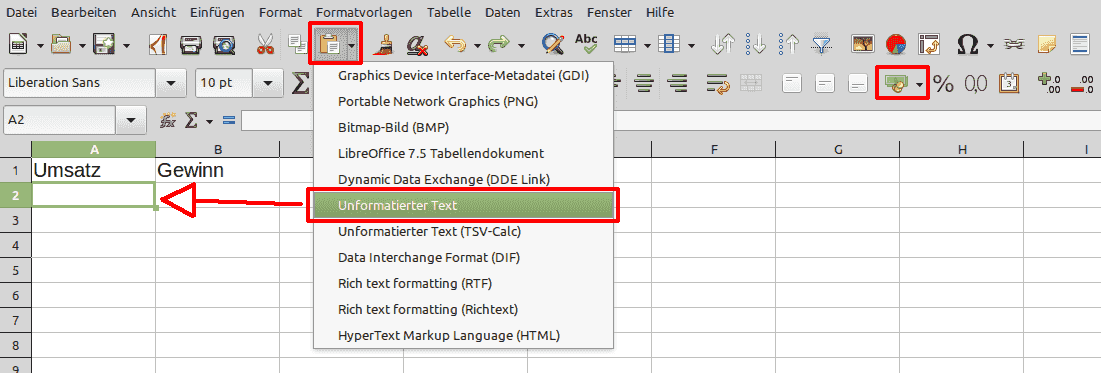
Task: Expand the Liberation Sans font name dropdown
Action: click(171, 83)
